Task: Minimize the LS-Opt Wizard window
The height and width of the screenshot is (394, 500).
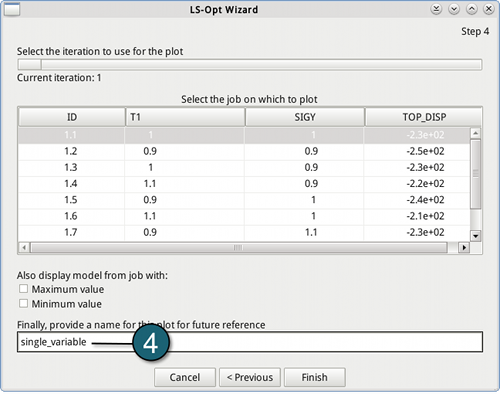Action: [x=454, y=9]
